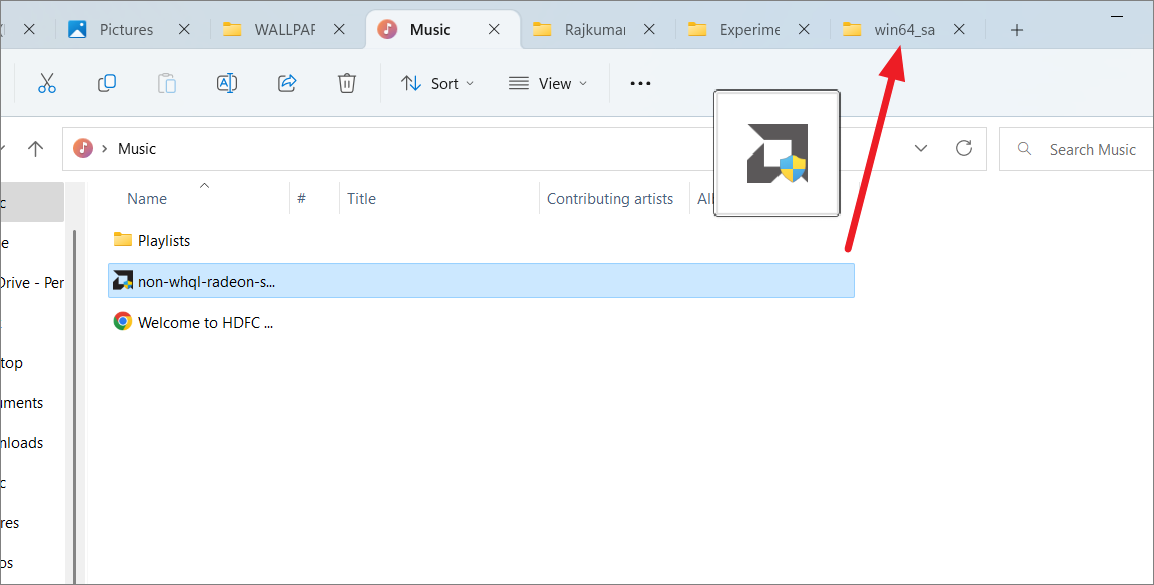Click the Chrome icon of Welcome to HDFC
1154x585 pixels.
coord(123,322)
